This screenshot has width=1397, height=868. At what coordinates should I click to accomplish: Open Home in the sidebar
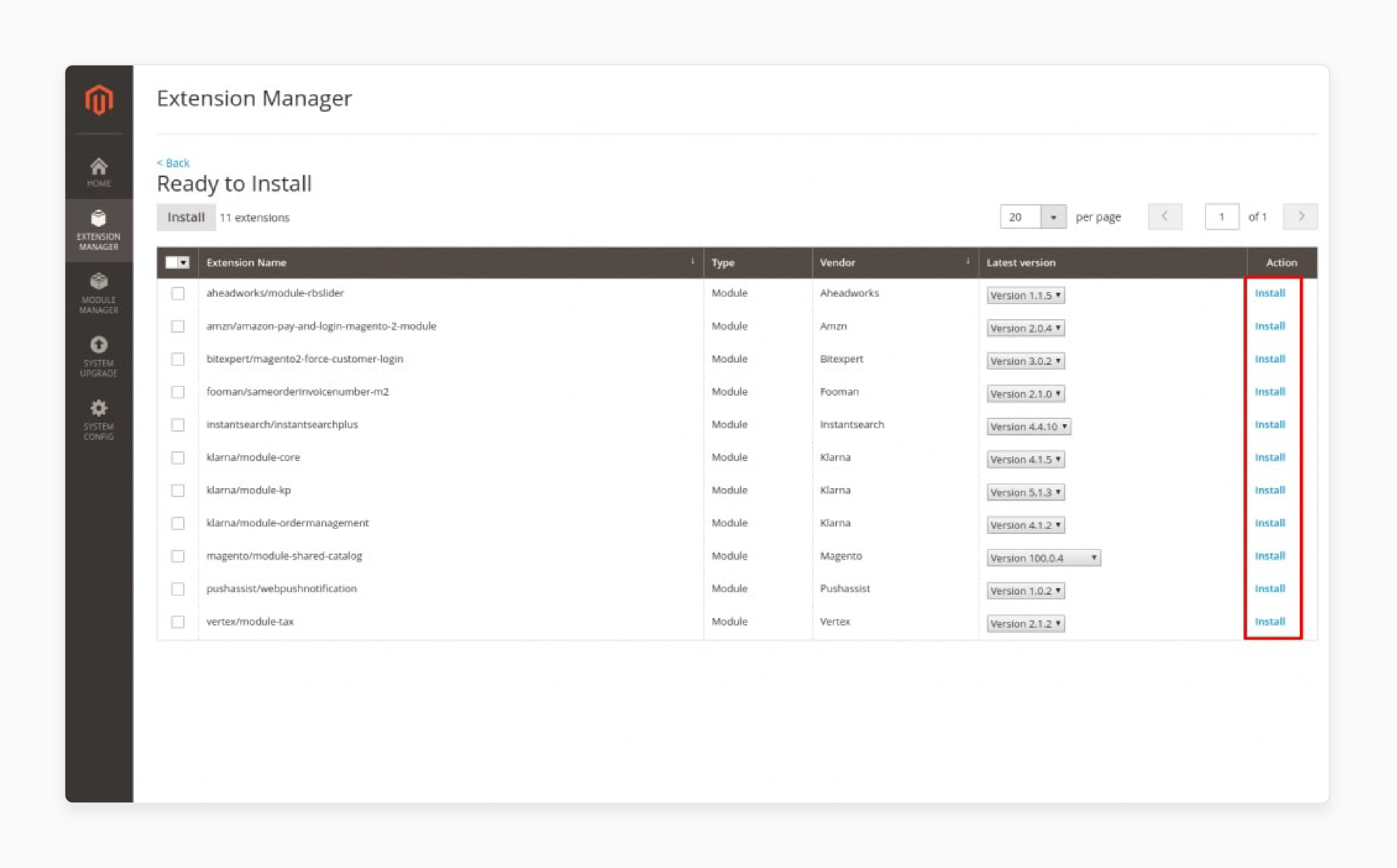point(99,172)
